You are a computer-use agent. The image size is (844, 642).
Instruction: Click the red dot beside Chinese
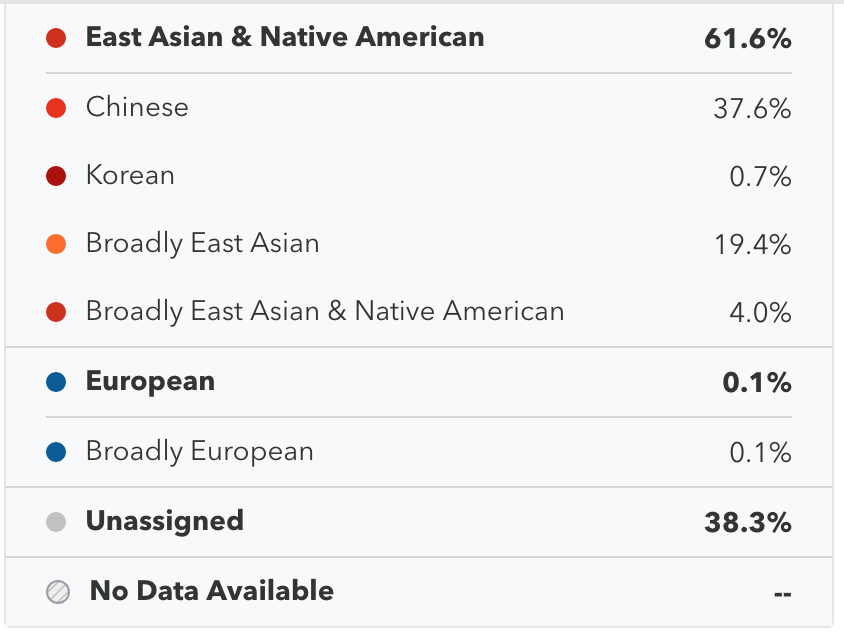tap(56, 108)
